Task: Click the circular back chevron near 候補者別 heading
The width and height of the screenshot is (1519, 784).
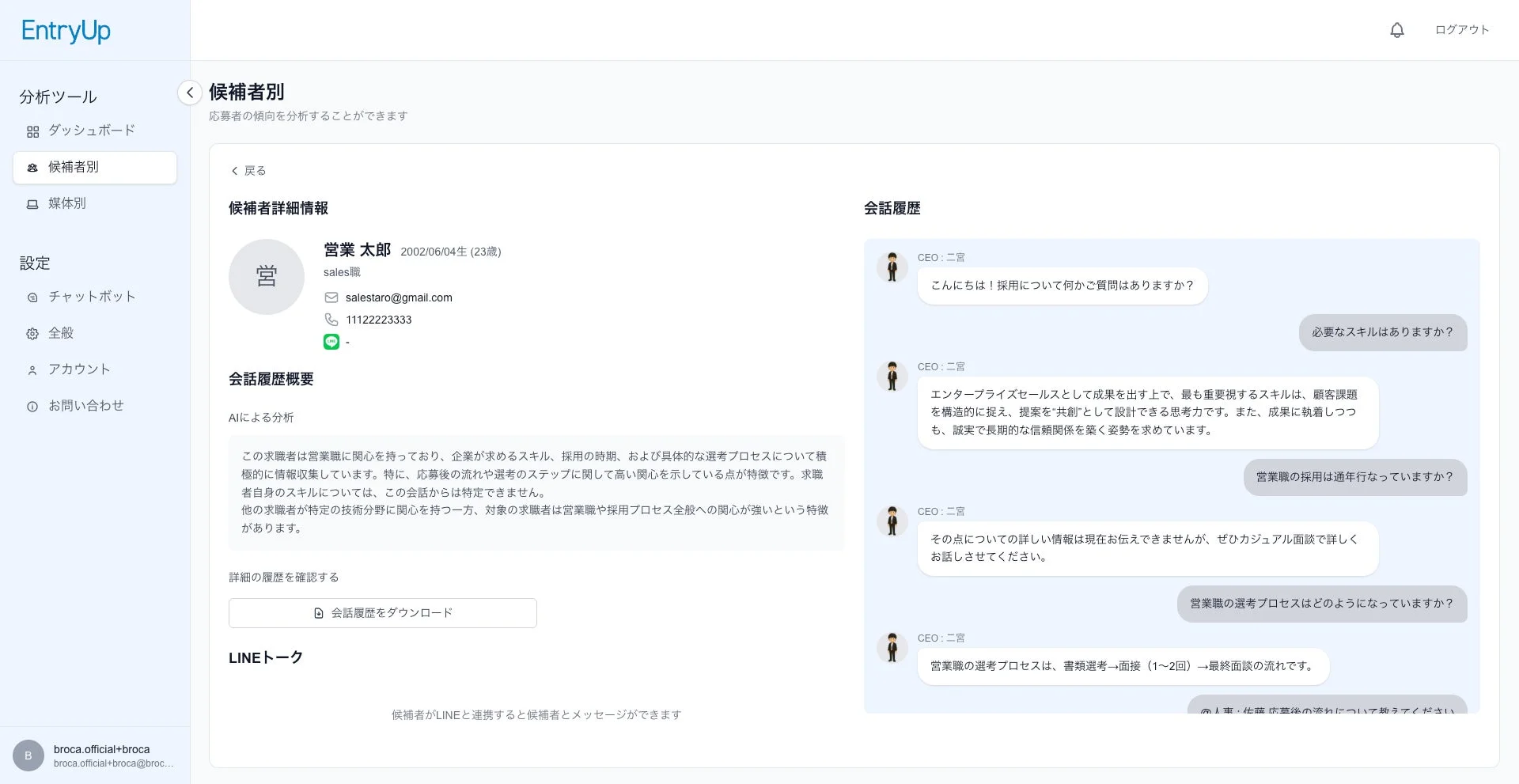Action: 189,93
